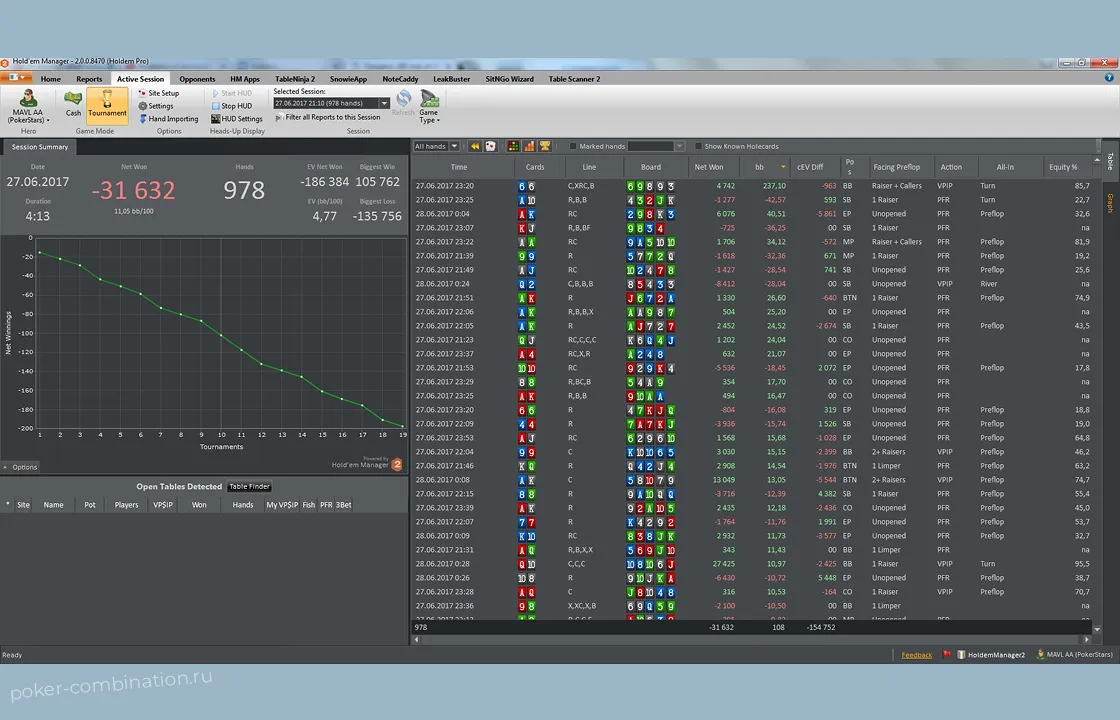Click the Tournament trophy game mode
This screenshot has width=1120, height=720.
(x=107, y=102)
